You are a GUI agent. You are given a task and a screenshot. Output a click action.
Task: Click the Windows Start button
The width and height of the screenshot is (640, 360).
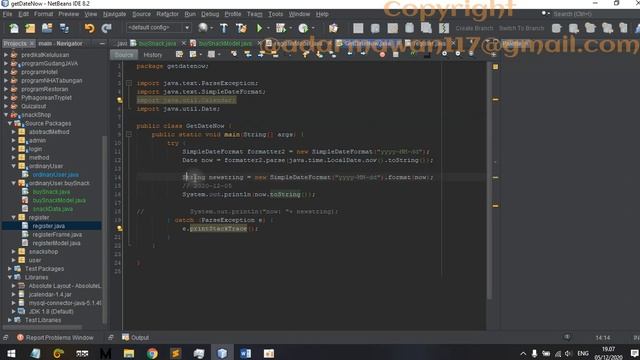tap(11, 353)
